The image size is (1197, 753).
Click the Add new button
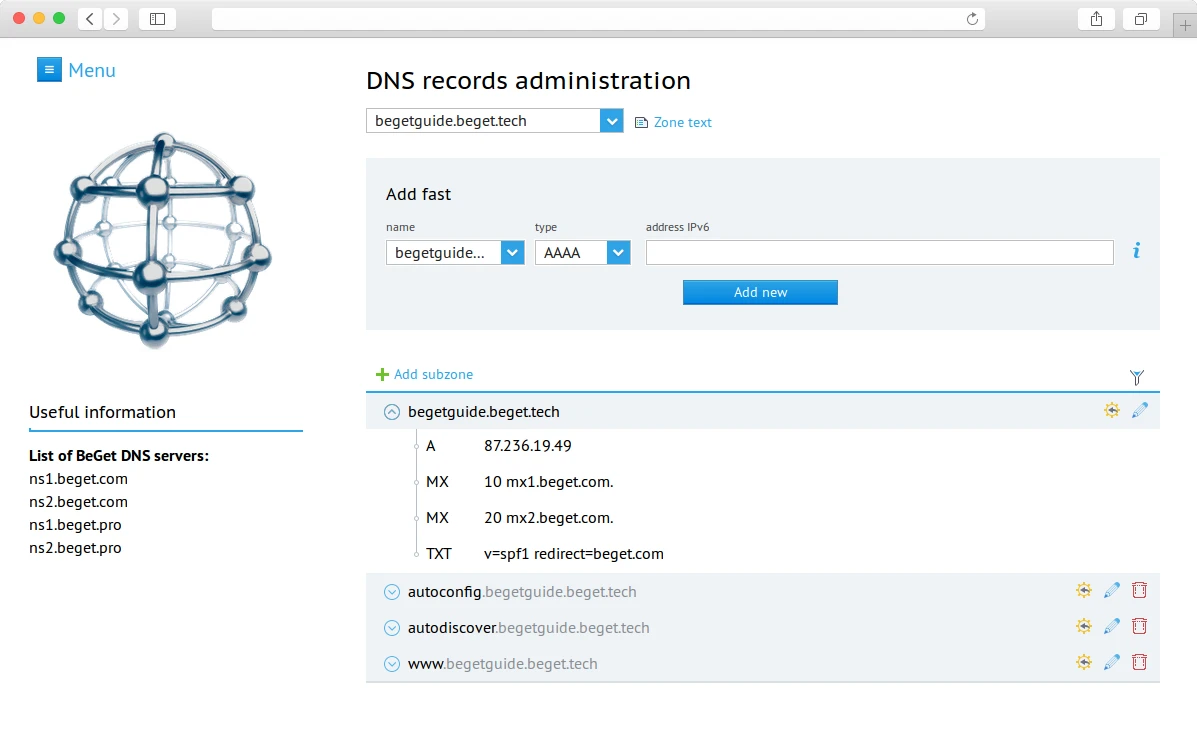(760, 292)
